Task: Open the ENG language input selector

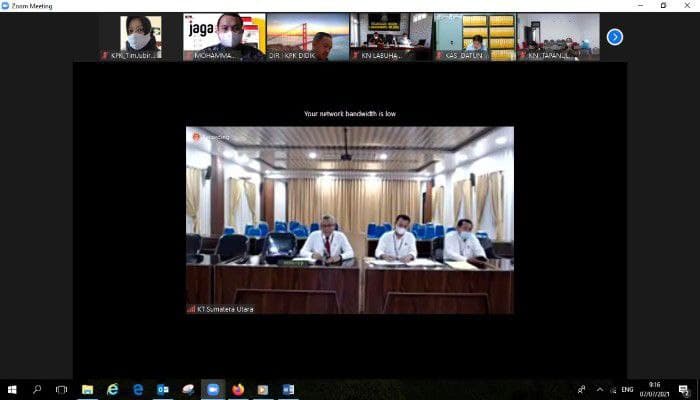Action: click(627, 390)
